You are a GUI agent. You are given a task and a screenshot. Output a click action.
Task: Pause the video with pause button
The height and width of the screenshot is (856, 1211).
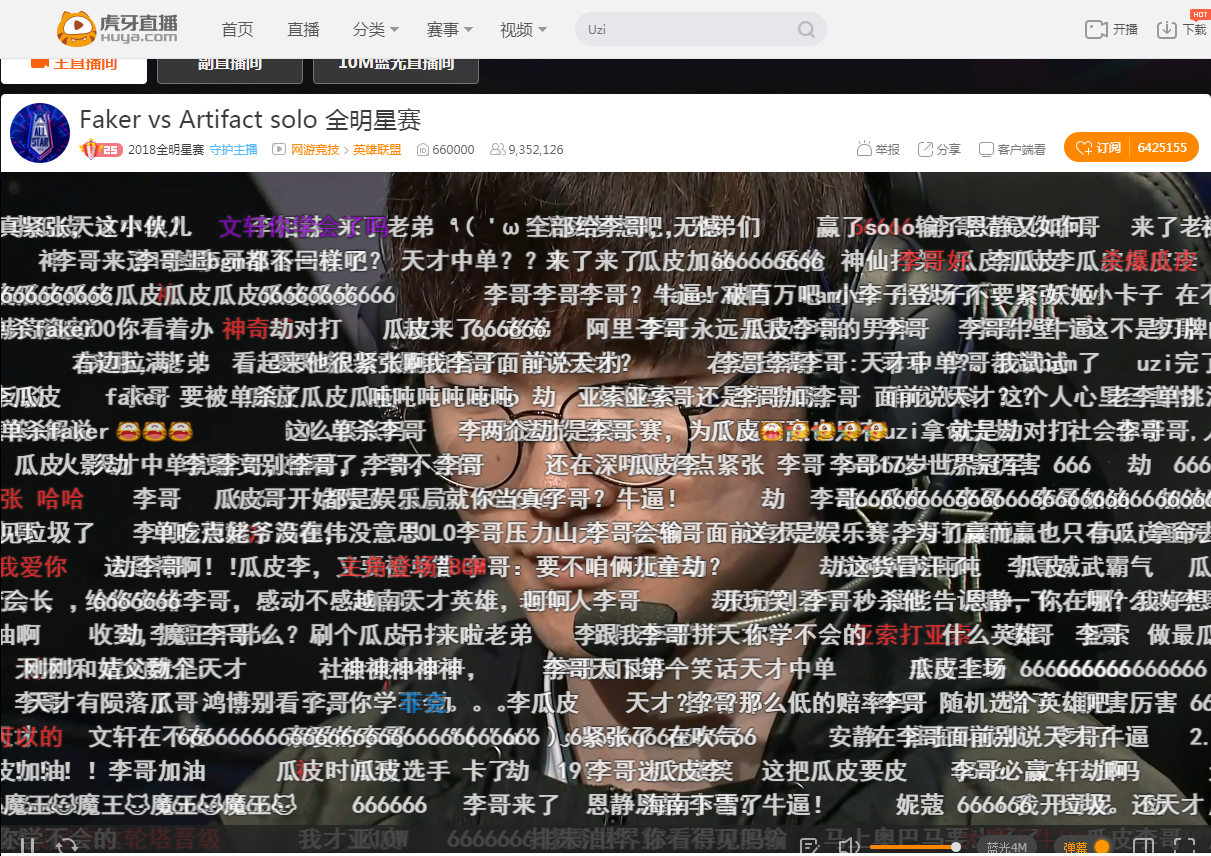point(28,847)
